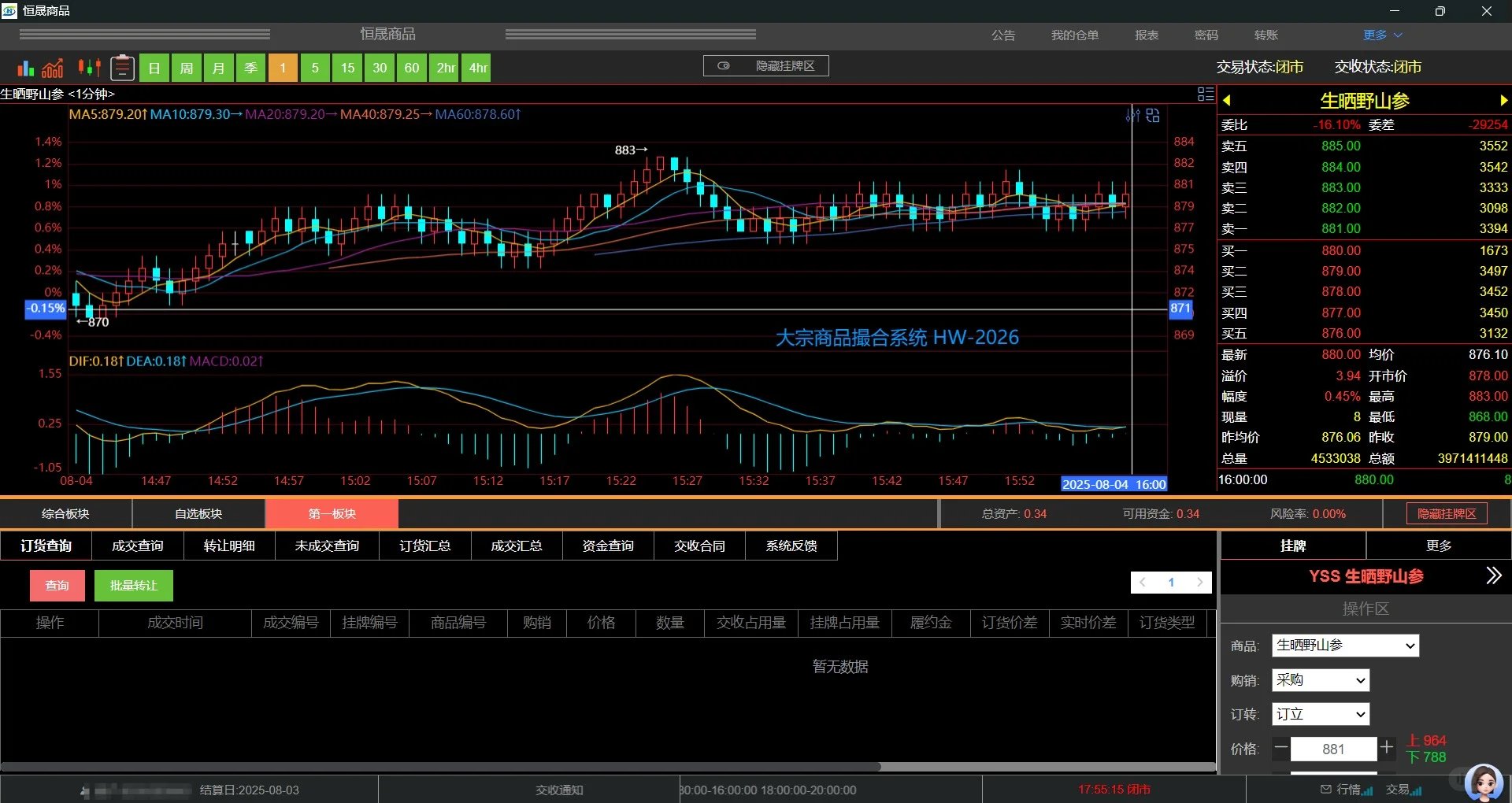Go to next commodity with right arrow
The image size is (1512, 803).
[1503, 101]
